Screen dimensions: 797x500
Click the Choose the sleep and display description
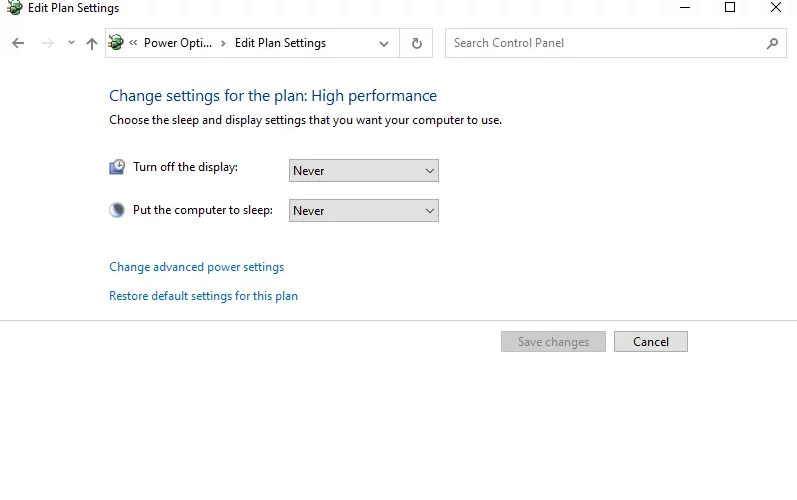point(305,120)
